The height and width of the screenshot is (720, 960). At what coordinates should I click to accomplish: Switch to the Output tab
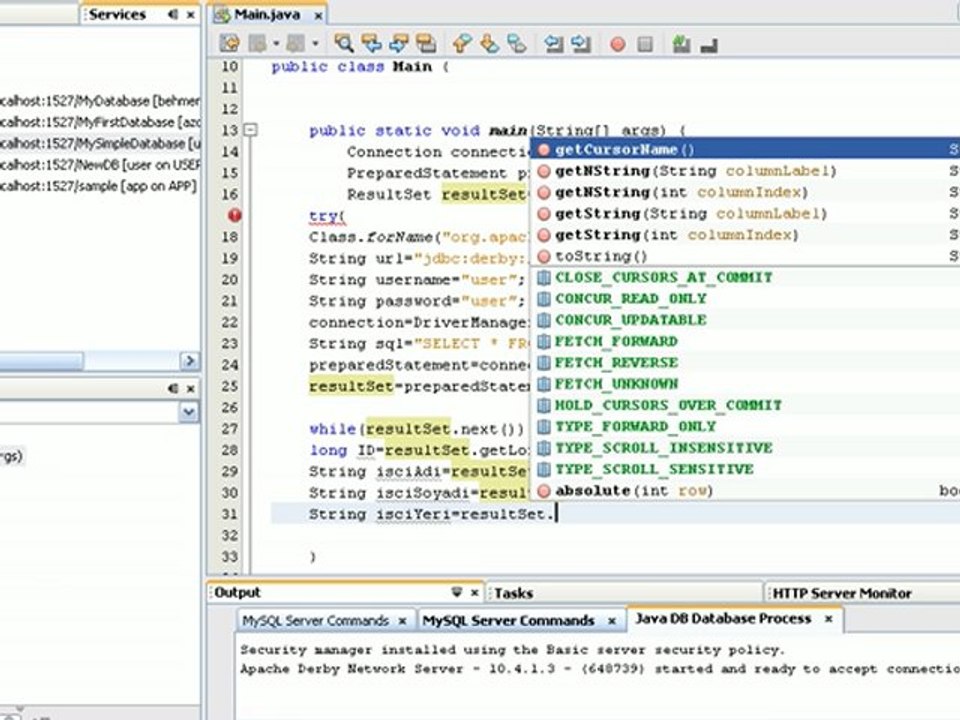238,593
